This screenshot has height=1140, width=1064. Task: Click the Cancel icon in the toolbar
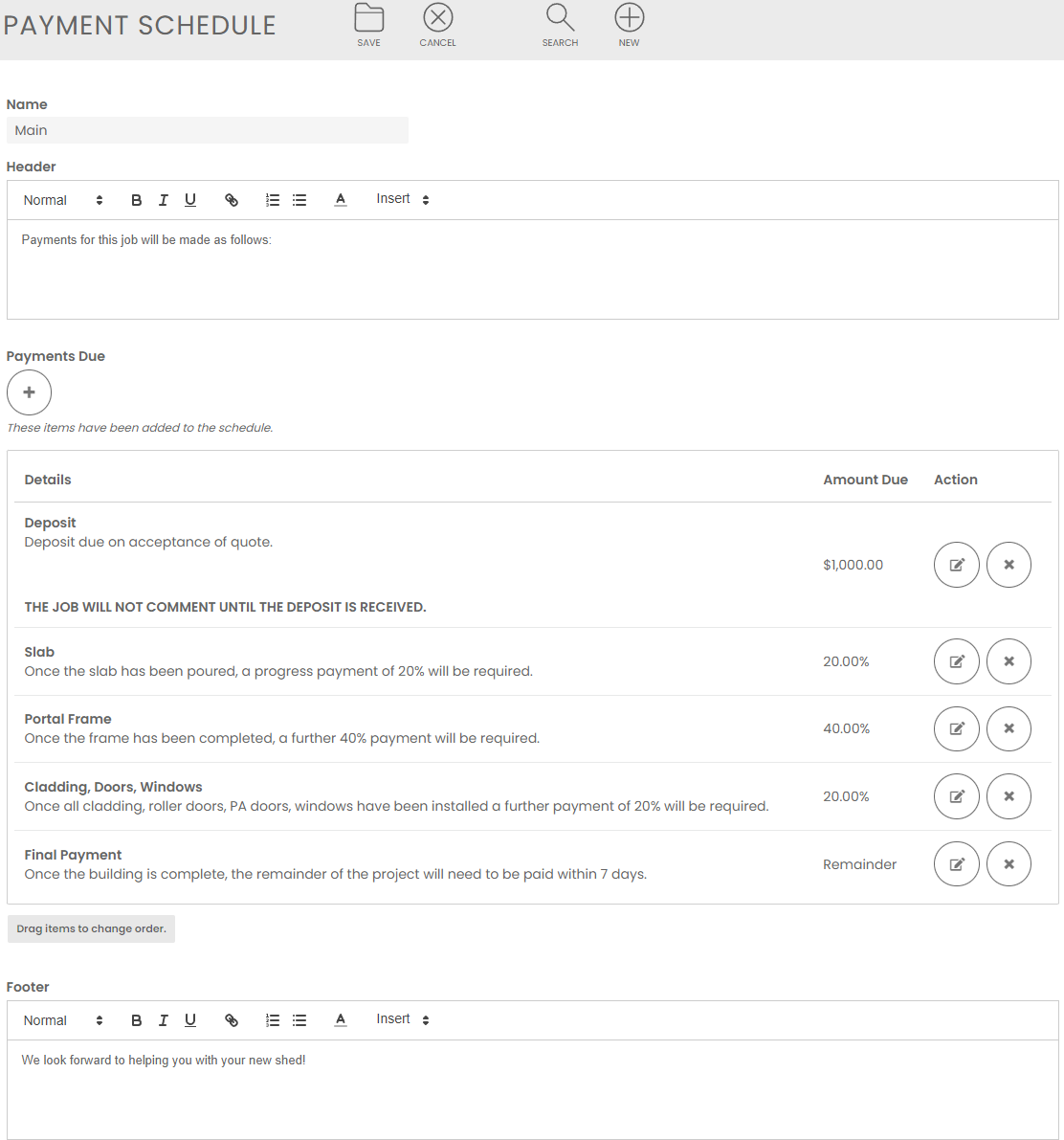pos(437,19)
